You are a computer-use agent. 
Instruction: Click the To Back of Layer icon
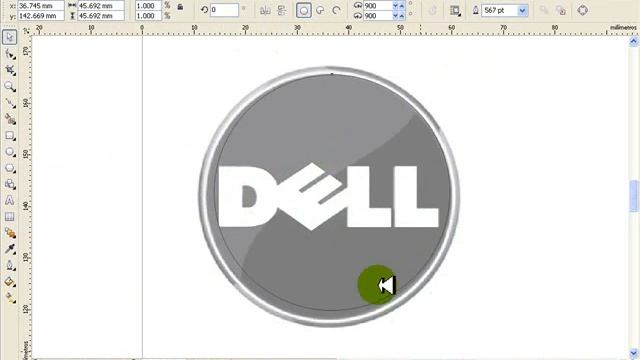(561, 10)
